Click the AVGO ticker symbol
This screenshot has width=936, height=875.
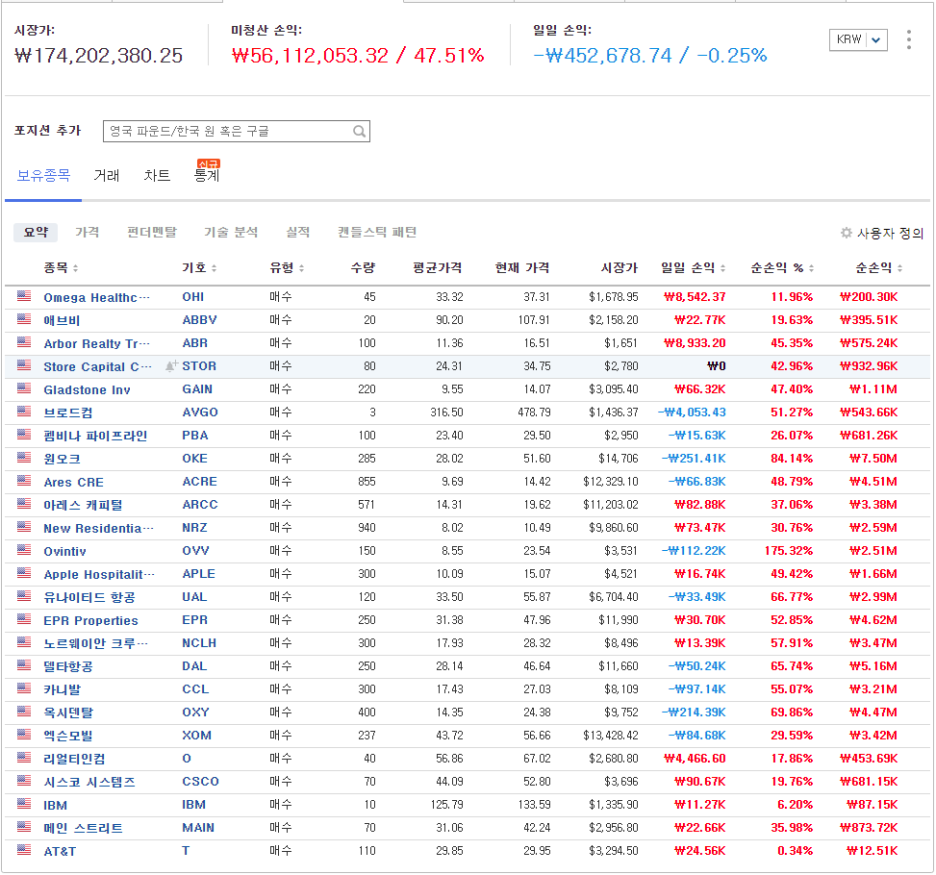200,412
